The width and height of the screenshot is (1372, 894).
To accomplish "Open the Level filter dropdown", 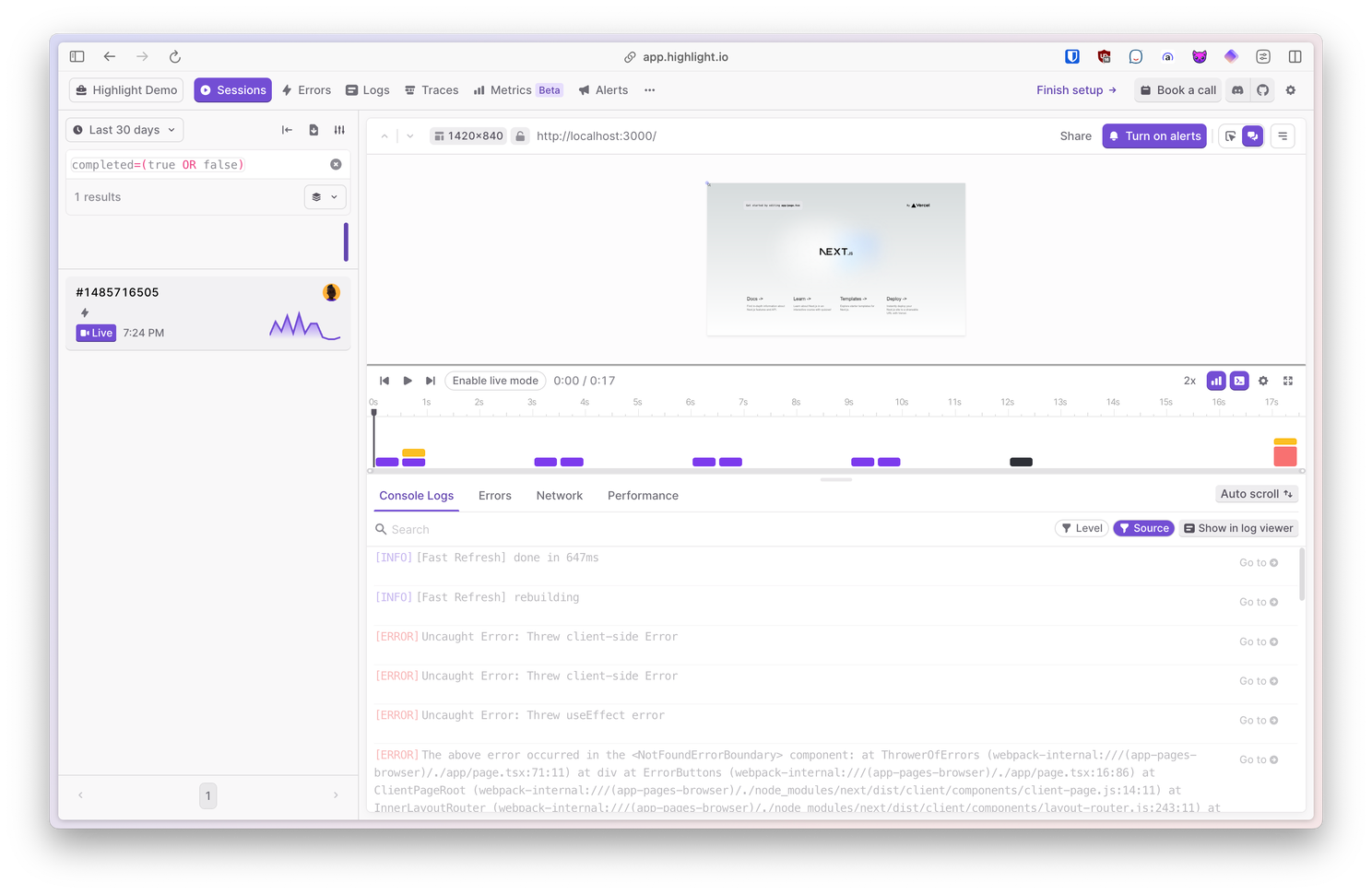I will click(1082, 528).
